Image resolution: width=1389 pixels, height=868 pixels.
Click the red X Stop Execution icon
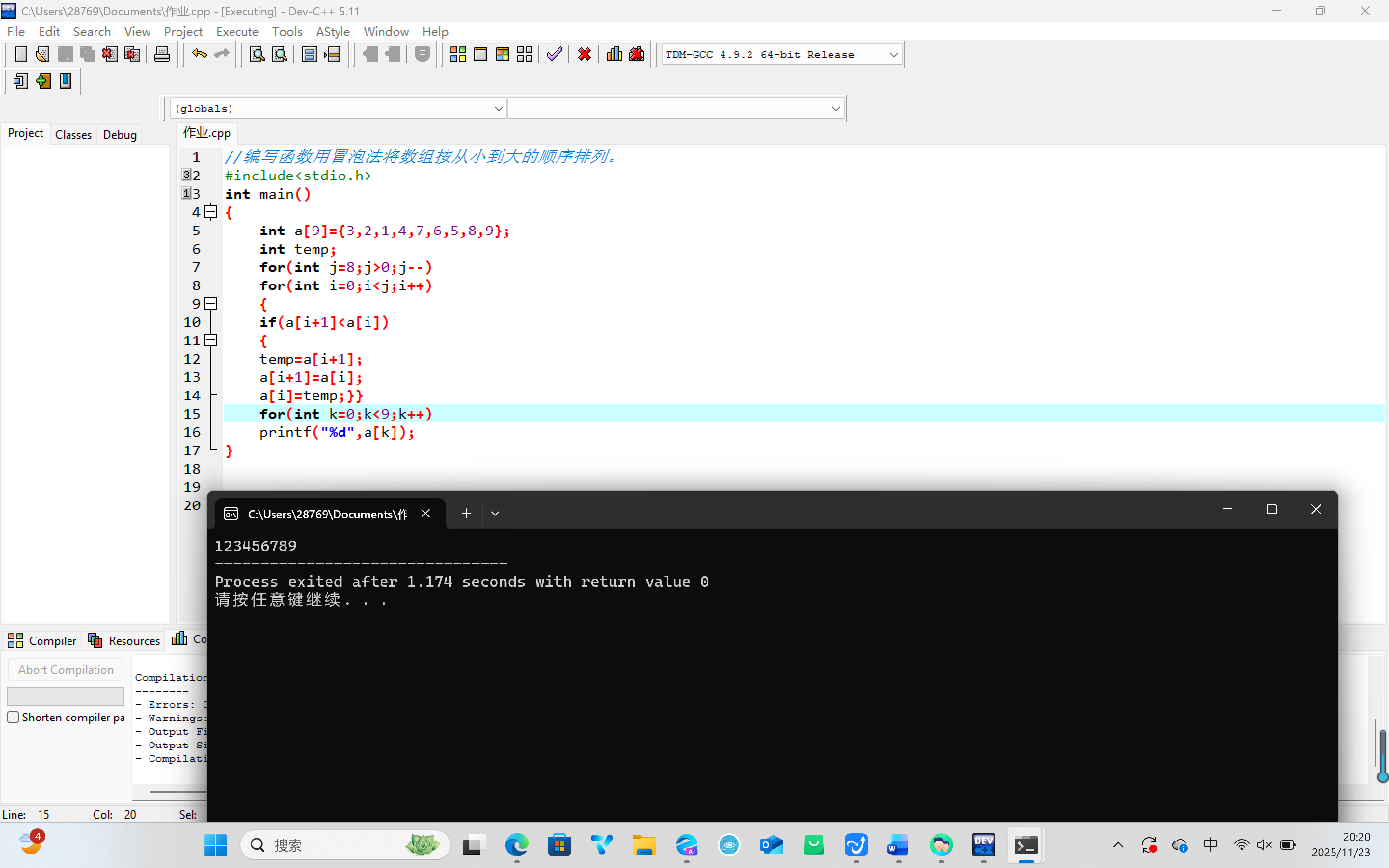click(x=585, y=54)
